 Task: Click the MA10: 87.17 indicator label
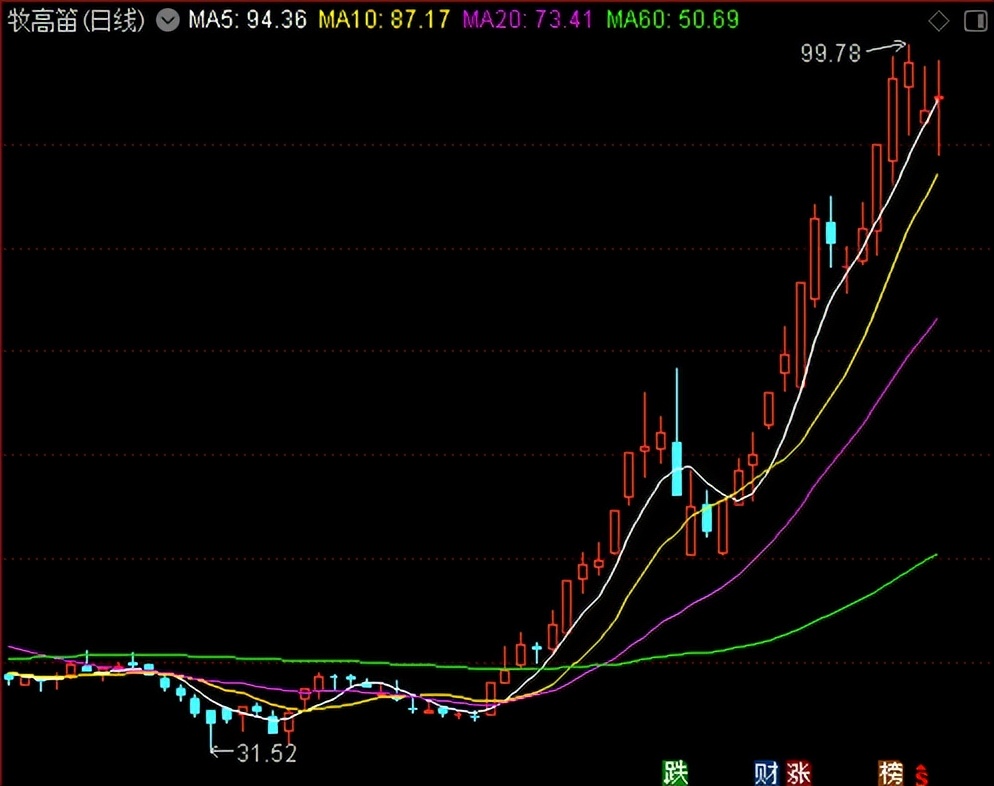pyautogui.click(x=384, y=20)
